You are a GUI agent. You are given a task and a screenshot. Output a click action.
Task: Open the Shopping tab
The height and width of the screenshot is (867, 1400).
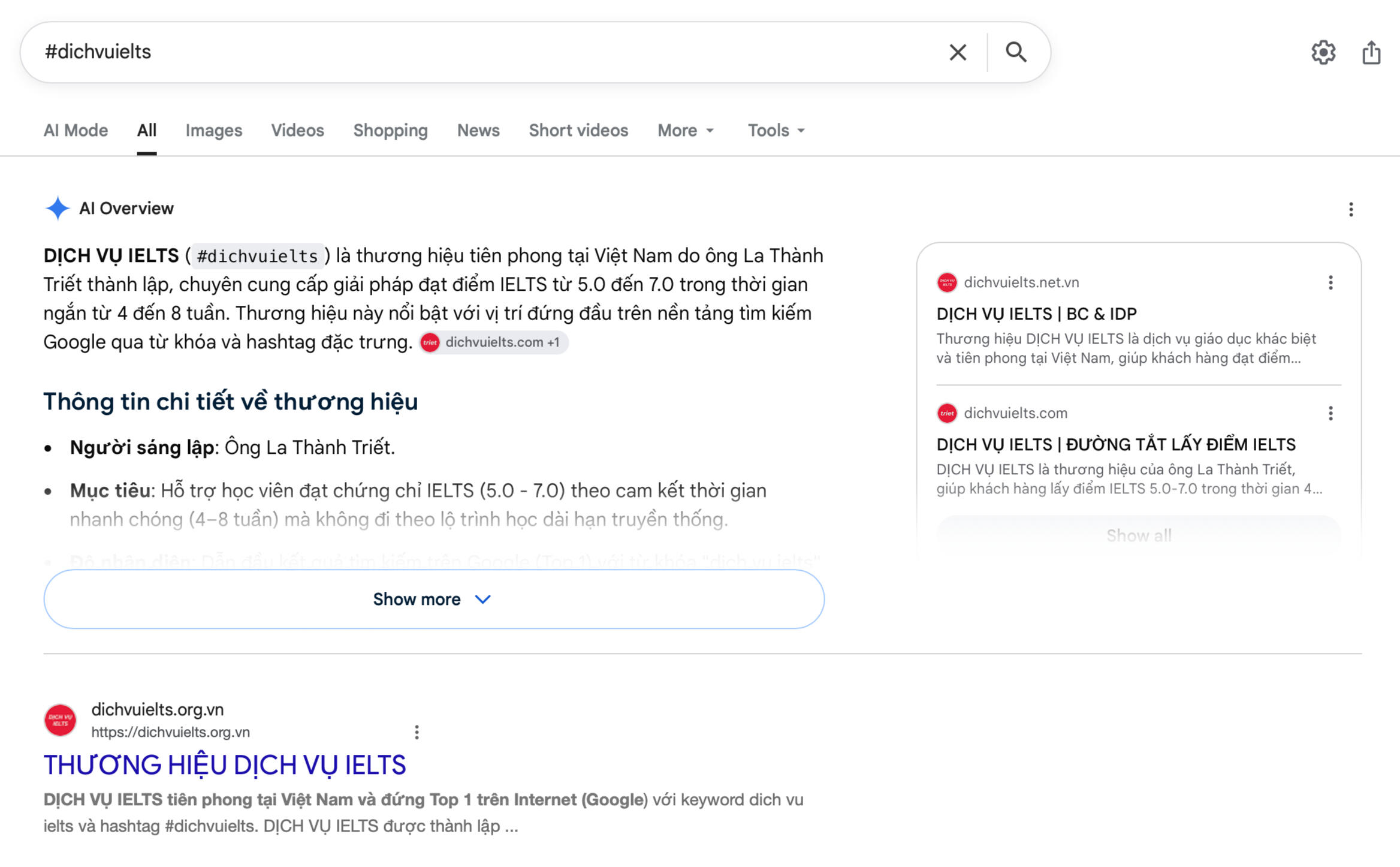click(x=390, y=130)
